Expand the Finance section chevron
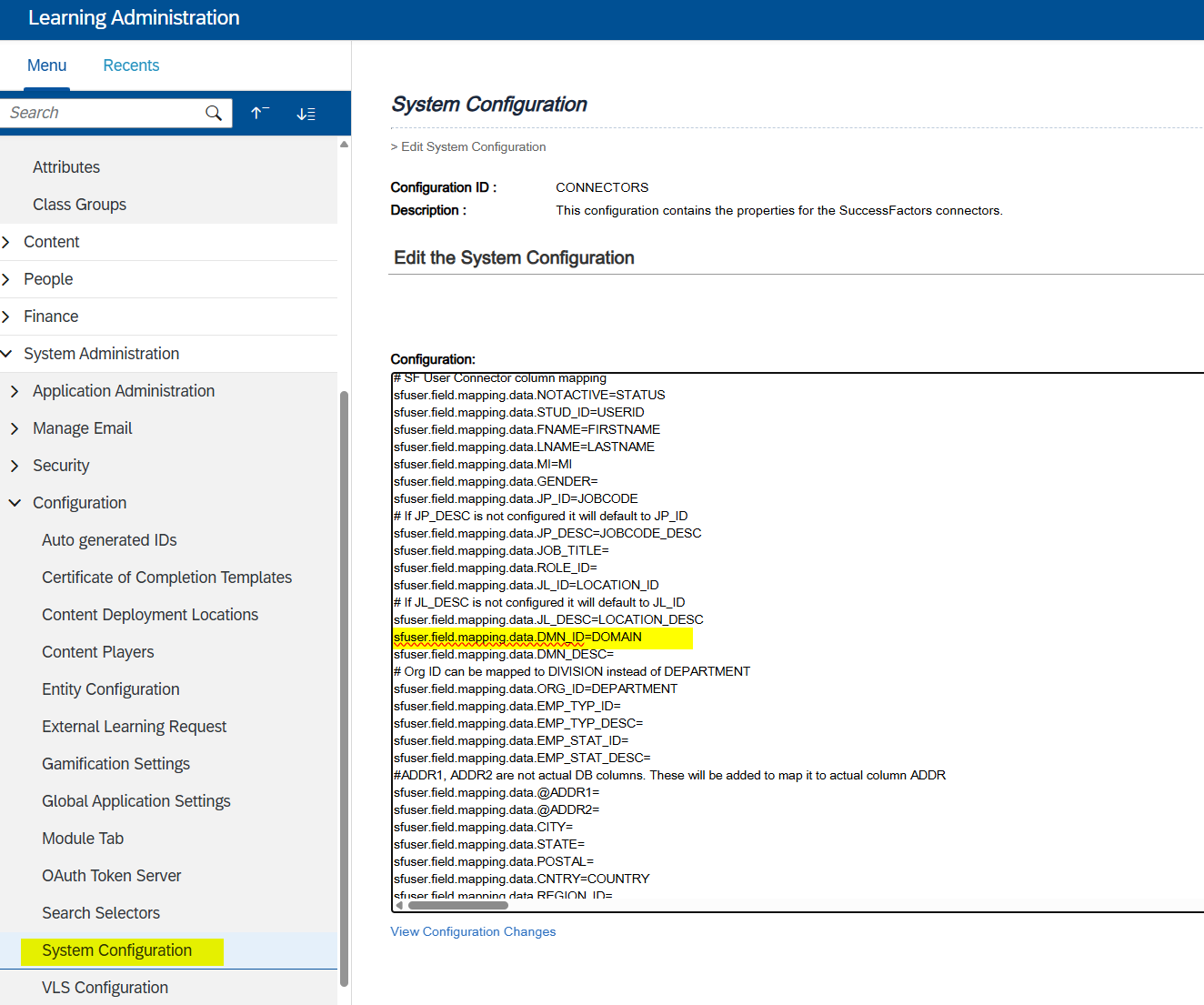This screenshot has width=1204, height=1005. tap(7, 317)
